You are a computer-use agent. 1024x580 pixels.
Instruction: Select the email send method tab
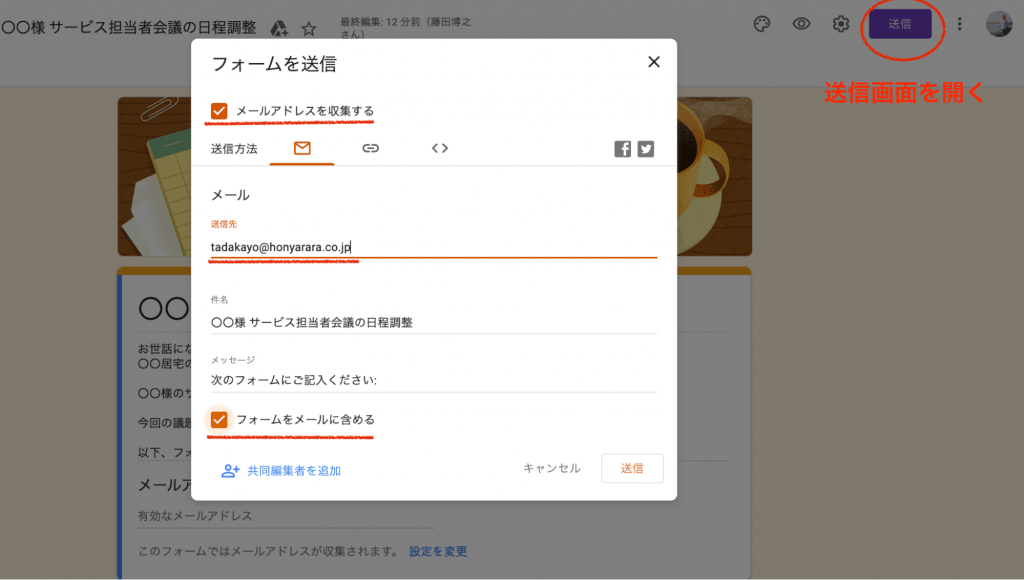(x=302, y=148)
